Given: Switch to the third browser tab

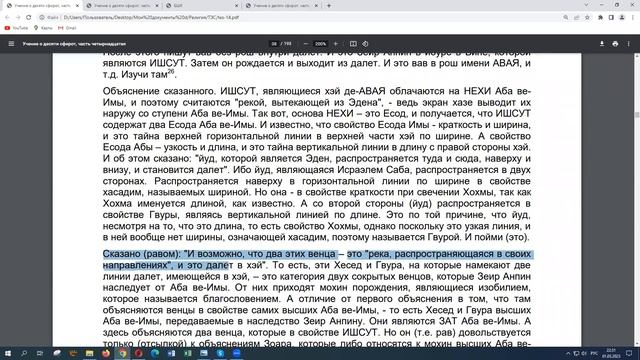Looking at the screenshot, I should [x=202, y=6].
